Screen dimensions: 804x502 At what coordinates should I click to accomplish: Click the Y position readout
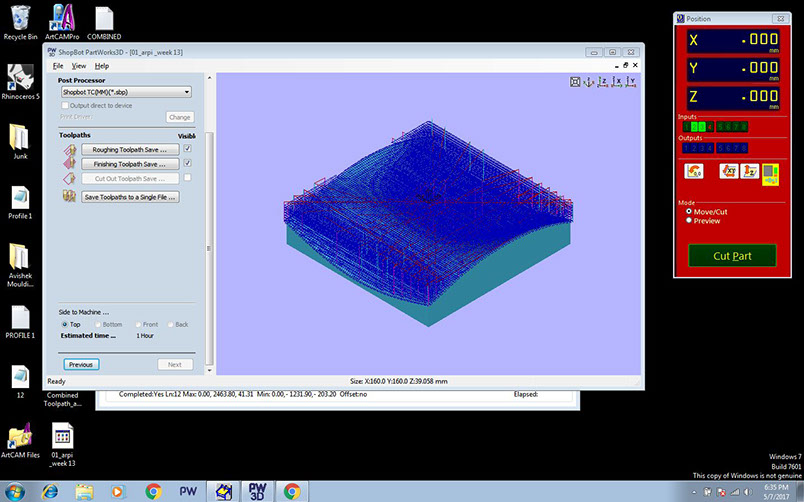(733, 69)
